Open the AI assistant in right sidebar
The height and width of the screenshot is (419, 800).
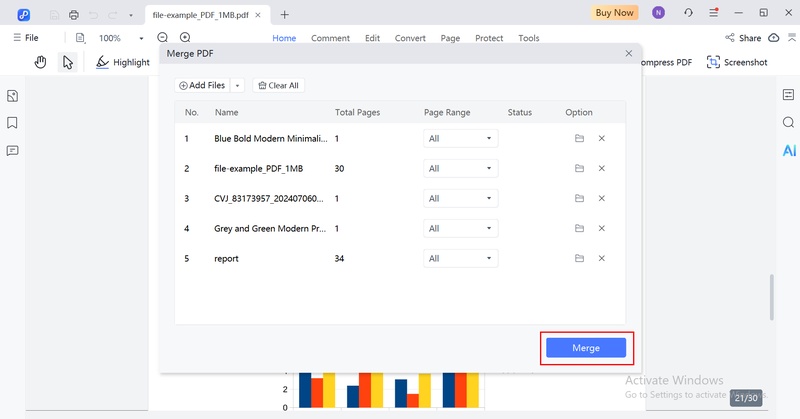(789, 150)
